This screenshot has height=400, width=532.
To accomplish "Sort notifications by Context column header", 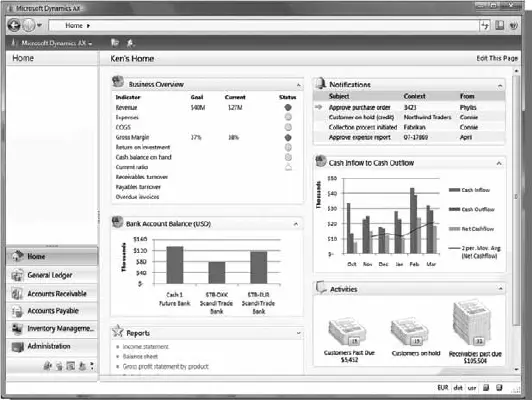I will click(x=414, y=96).
